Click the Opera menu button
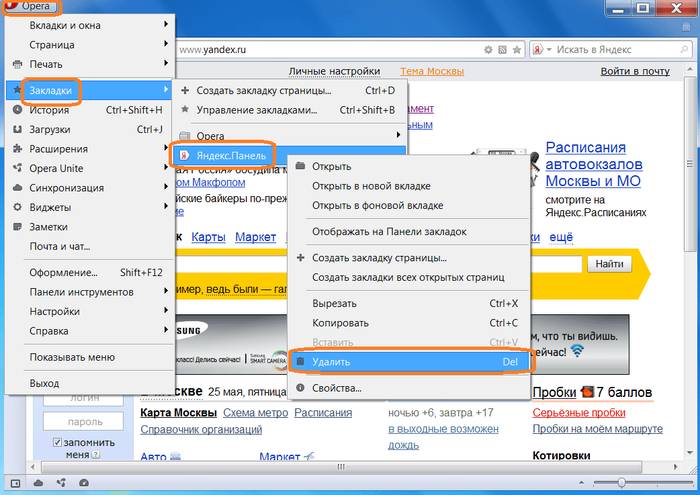Screen dimensions: 700x495 tap(32, 7)
